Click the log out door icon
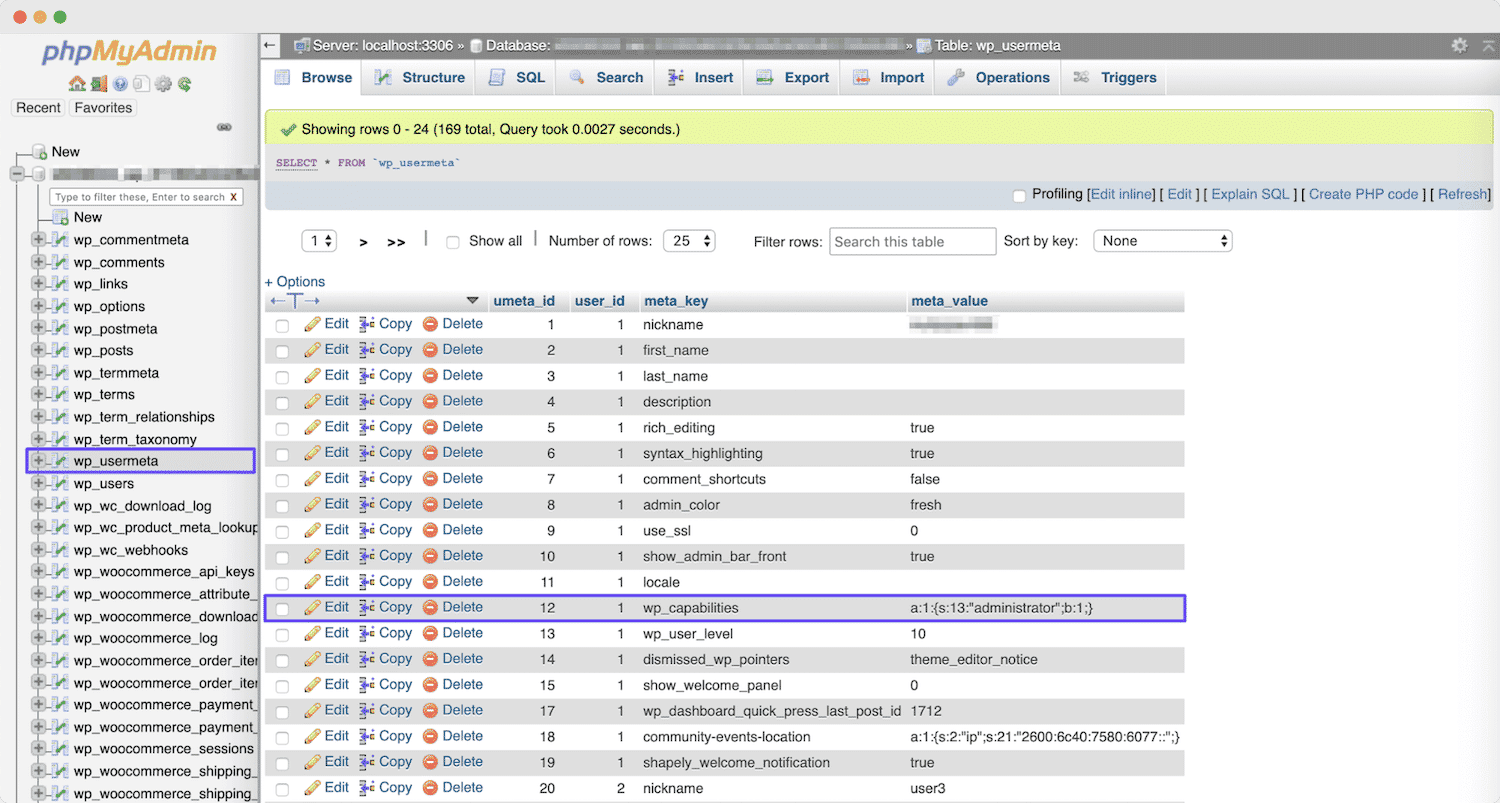The width and height of the screenshot is (1500, 803). pos(98,84)
